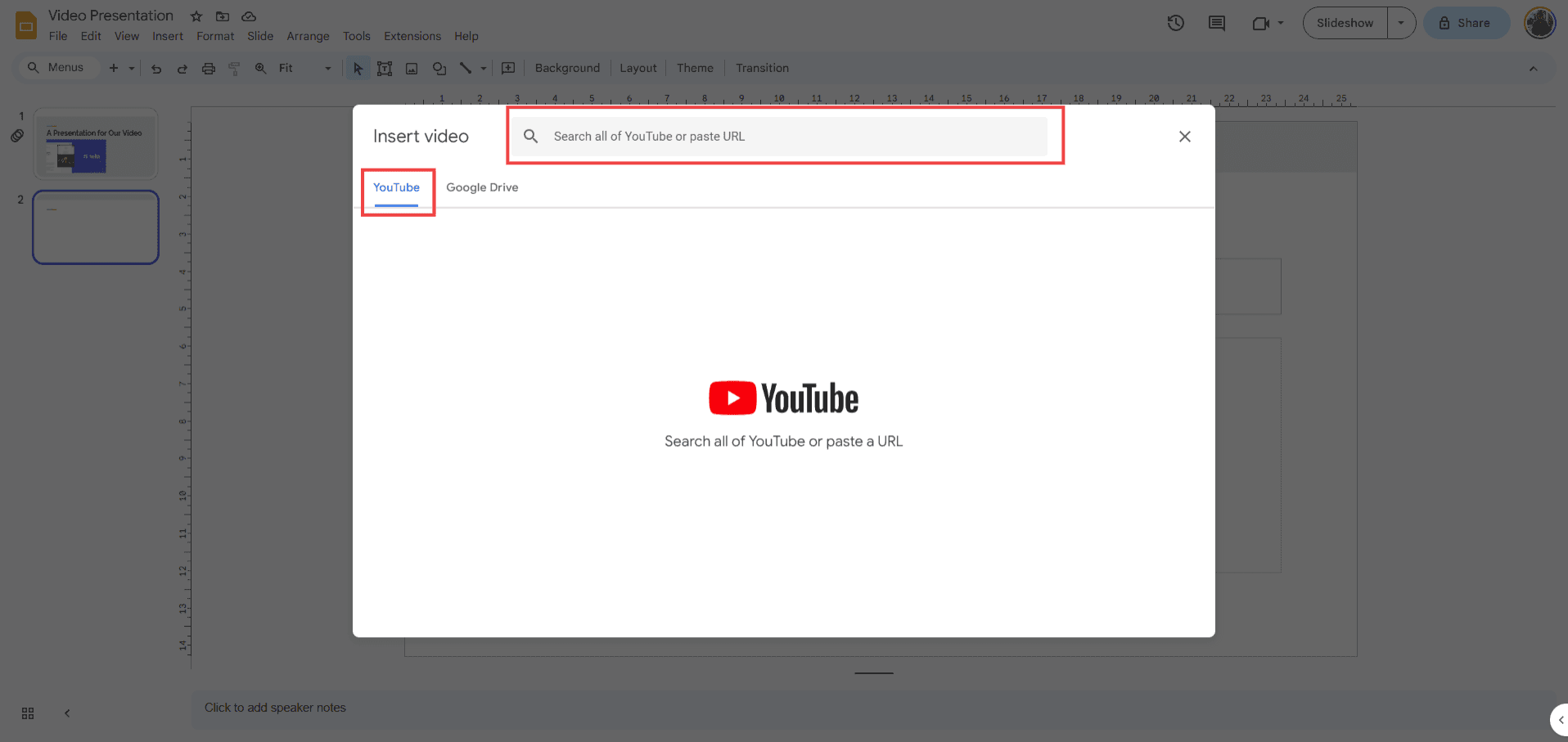Switch to the Google Drive tab
This screenshot has height=742, width=1568.
pos(482,187)
